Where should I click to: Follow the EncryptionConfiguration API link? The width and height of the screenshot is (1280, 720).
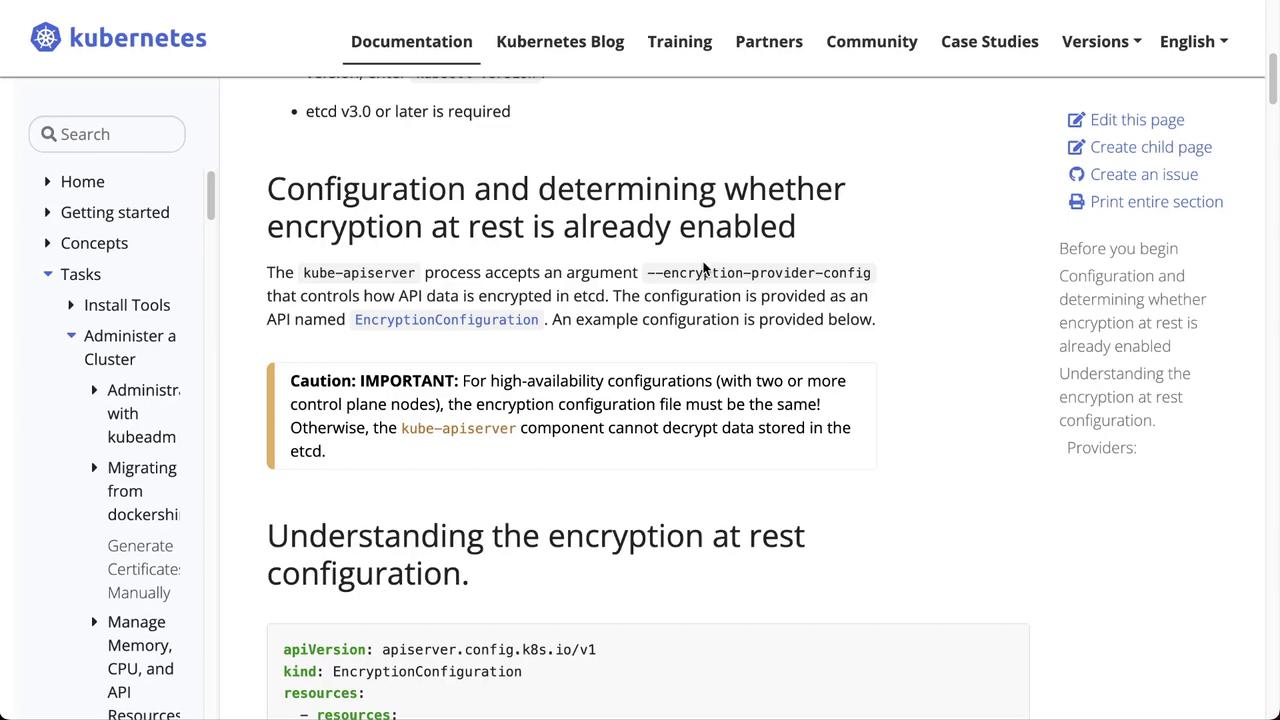446,320
